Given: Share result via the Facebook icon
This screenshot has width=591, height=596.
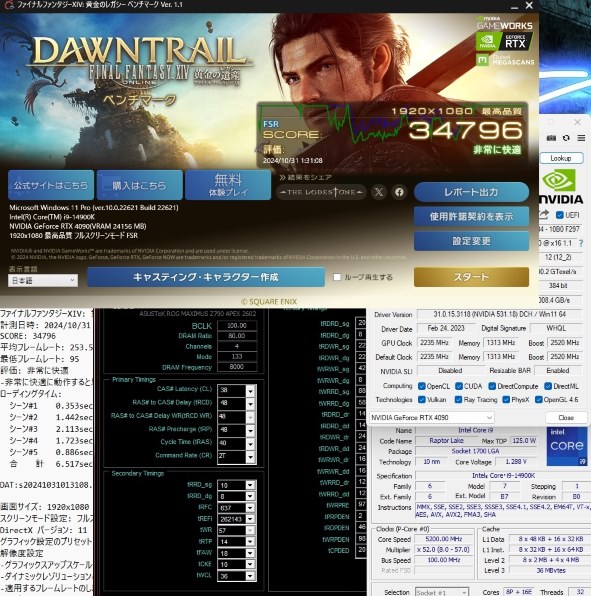Looking at the screenshot, I should click(399, 192).
